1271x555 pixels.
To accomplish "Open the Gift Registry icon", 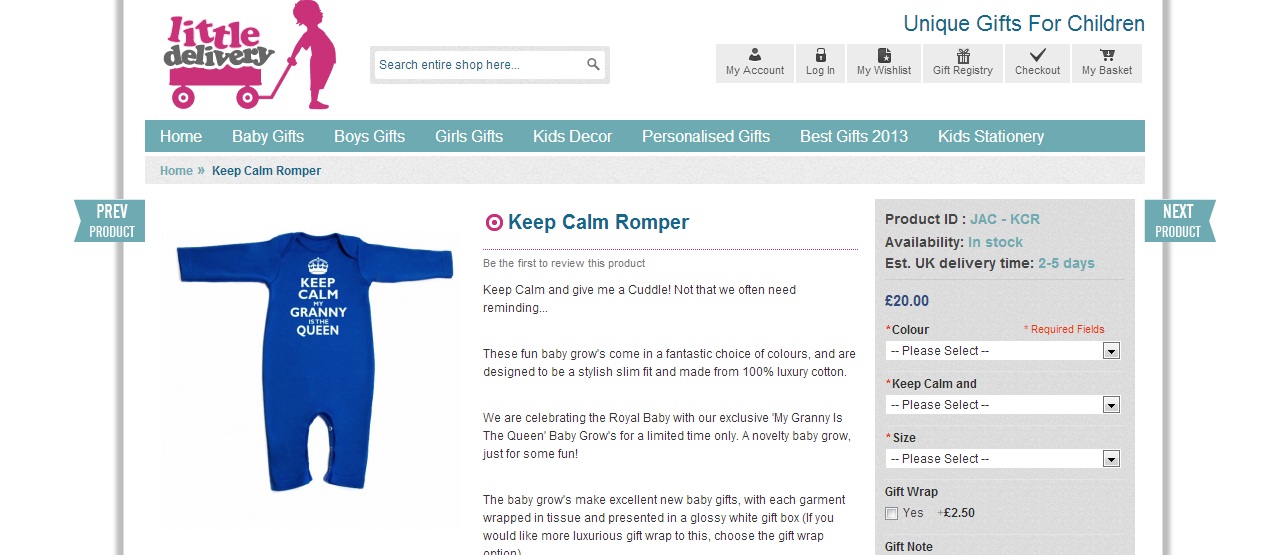I will tap(963, 55).
